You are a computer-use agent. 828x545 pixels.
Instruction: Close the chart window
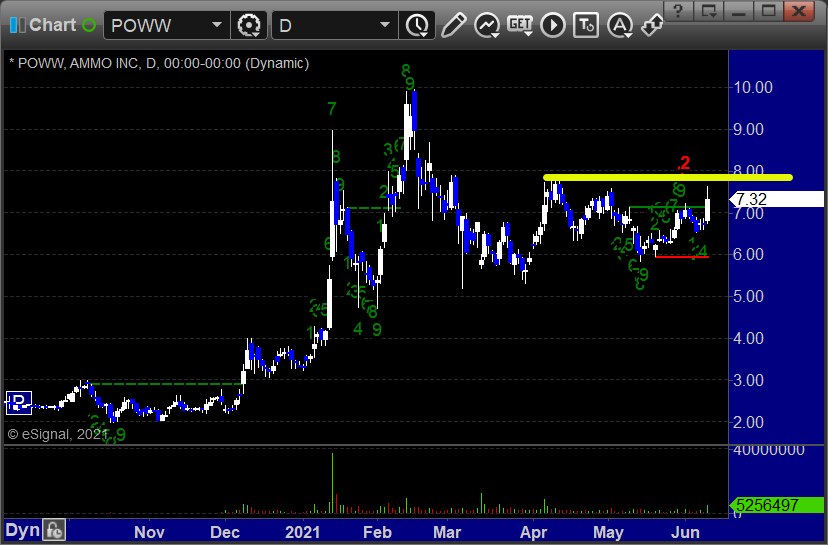tap(799, 11)
